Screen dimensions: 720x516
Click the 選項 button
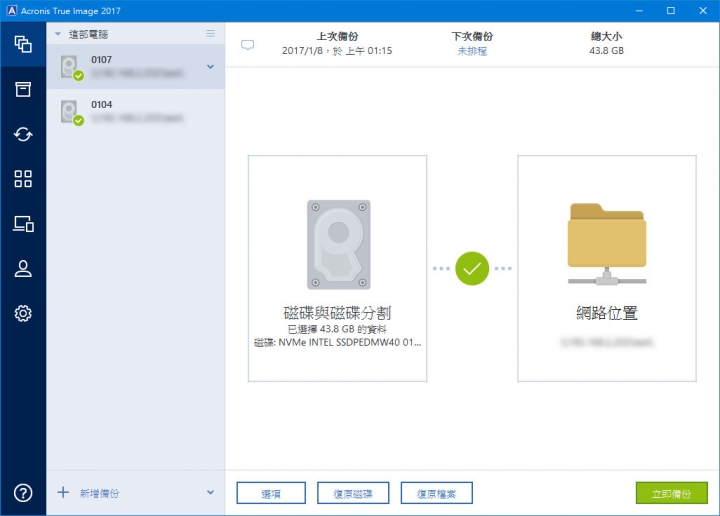pos(271,493)
